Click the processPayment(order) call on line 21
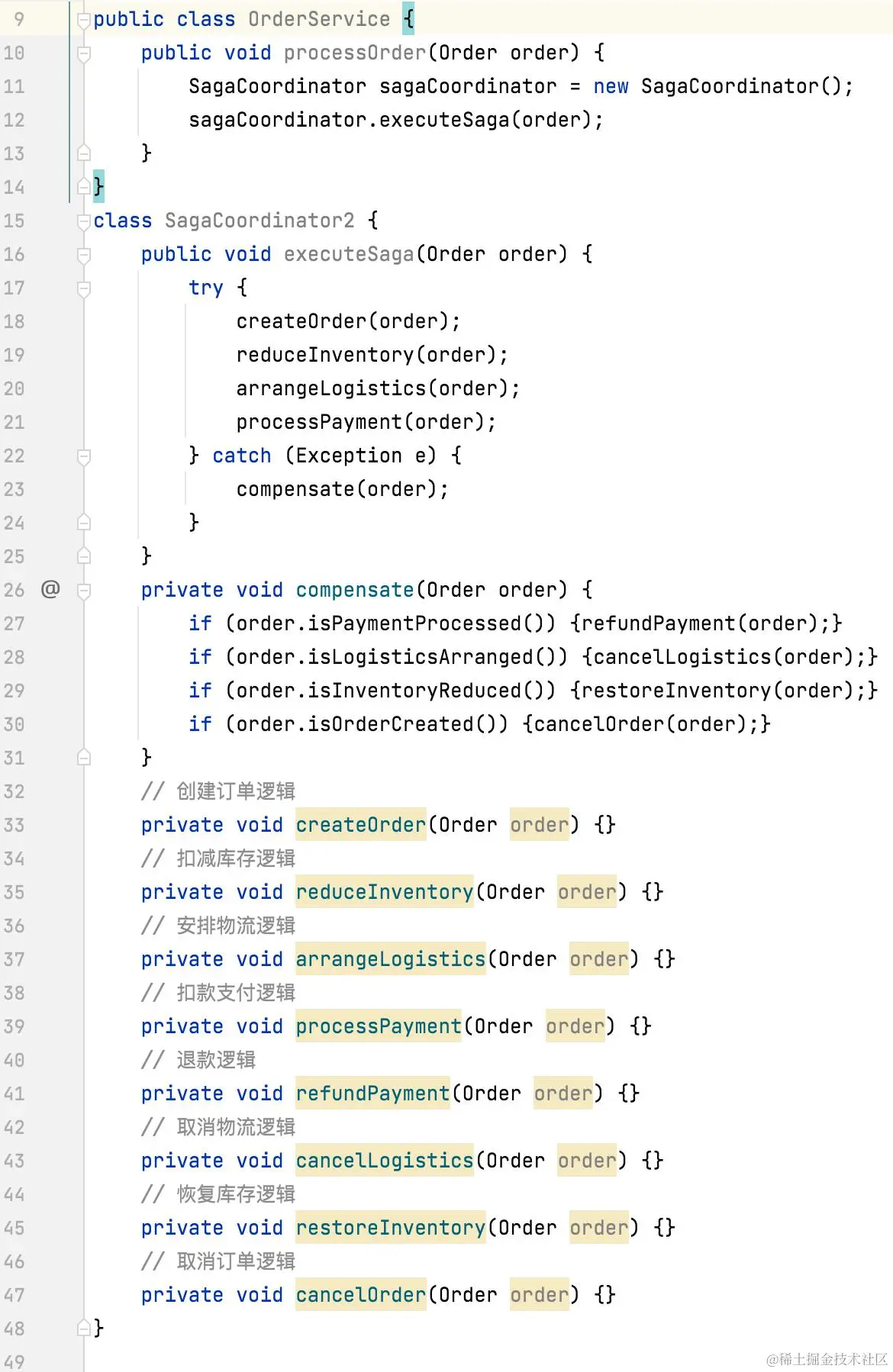Image resolution: width=893 pixels, height=1372 pixels. click(360, 422)
